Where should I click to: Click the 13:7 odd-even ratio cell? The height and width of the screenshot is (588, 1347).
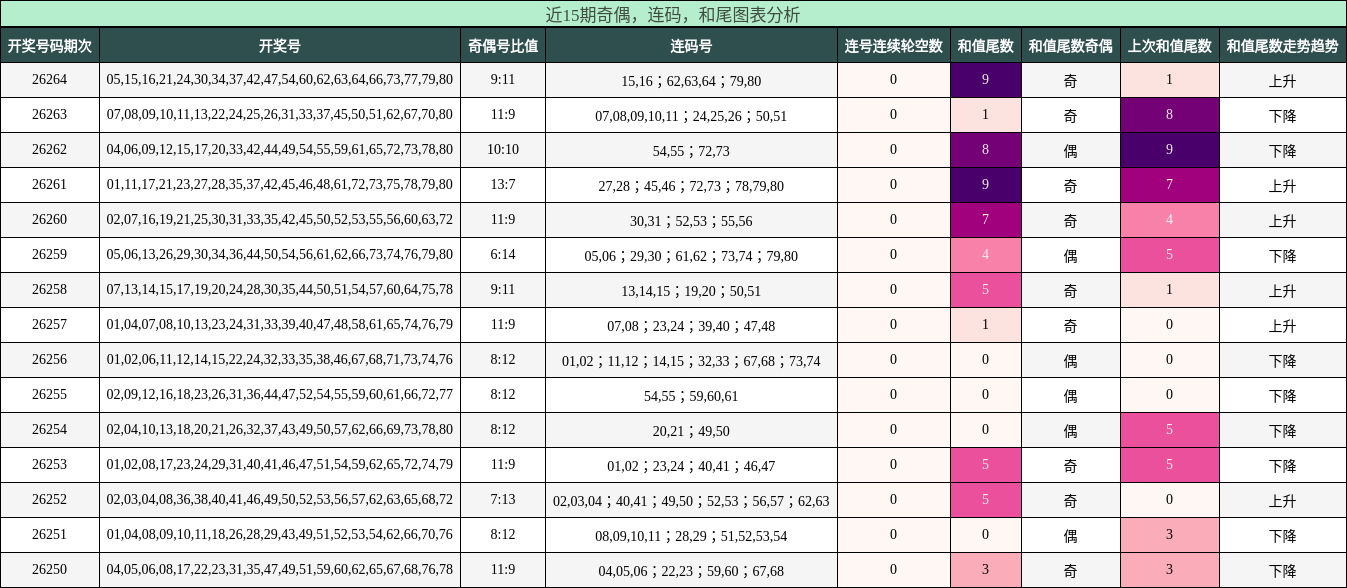tap(503, 185)
